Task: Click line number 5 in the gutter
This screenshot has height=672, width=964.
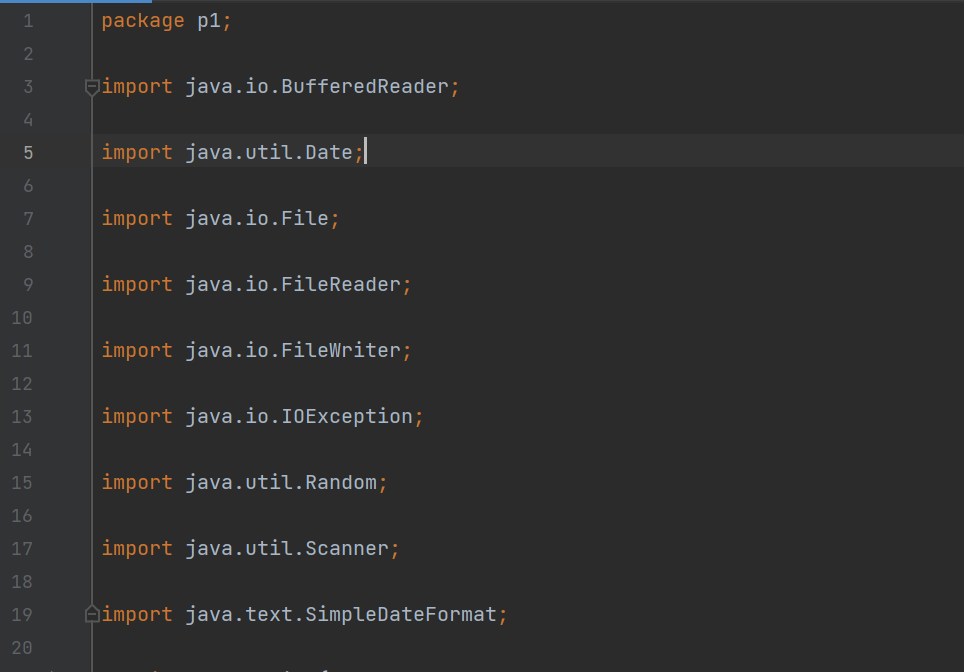Action: (27, 153)
